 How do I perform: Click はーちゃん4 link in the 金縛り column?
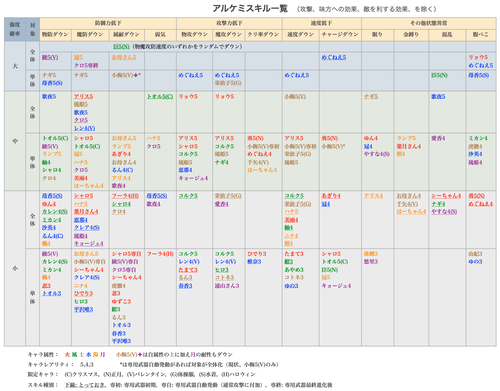tap(411, 212)
